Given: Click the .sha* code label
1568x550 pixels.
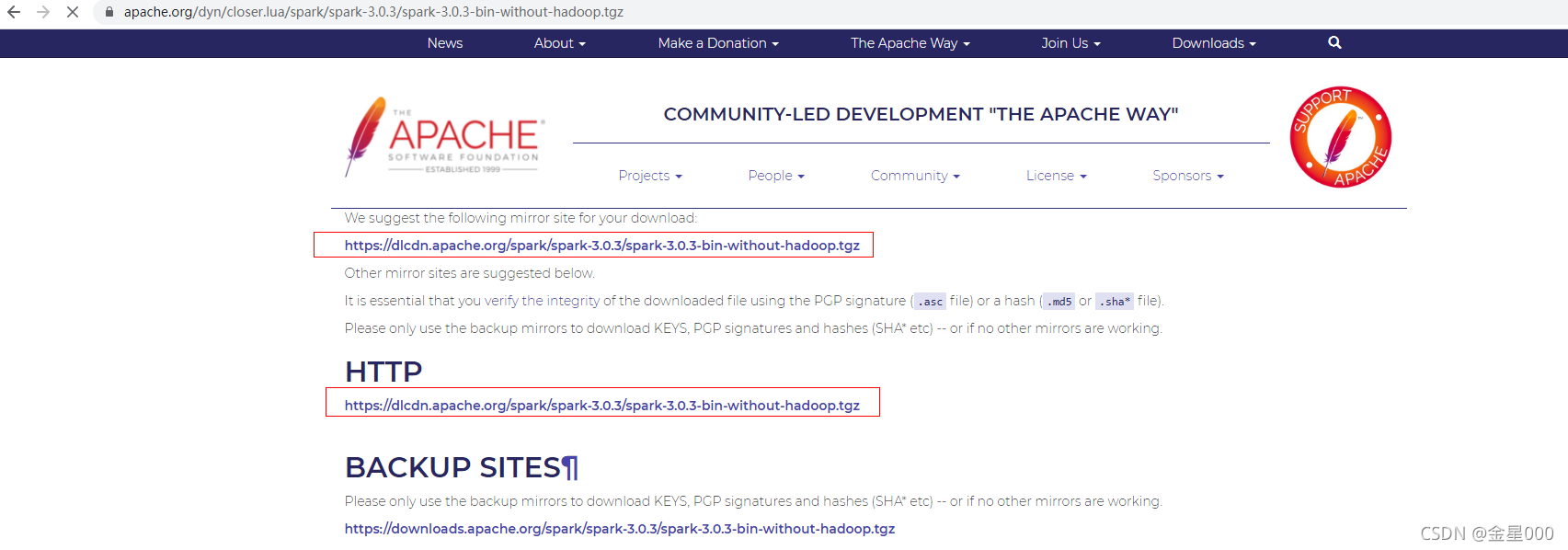Looking at the screenshot, I should point(1115,302).
